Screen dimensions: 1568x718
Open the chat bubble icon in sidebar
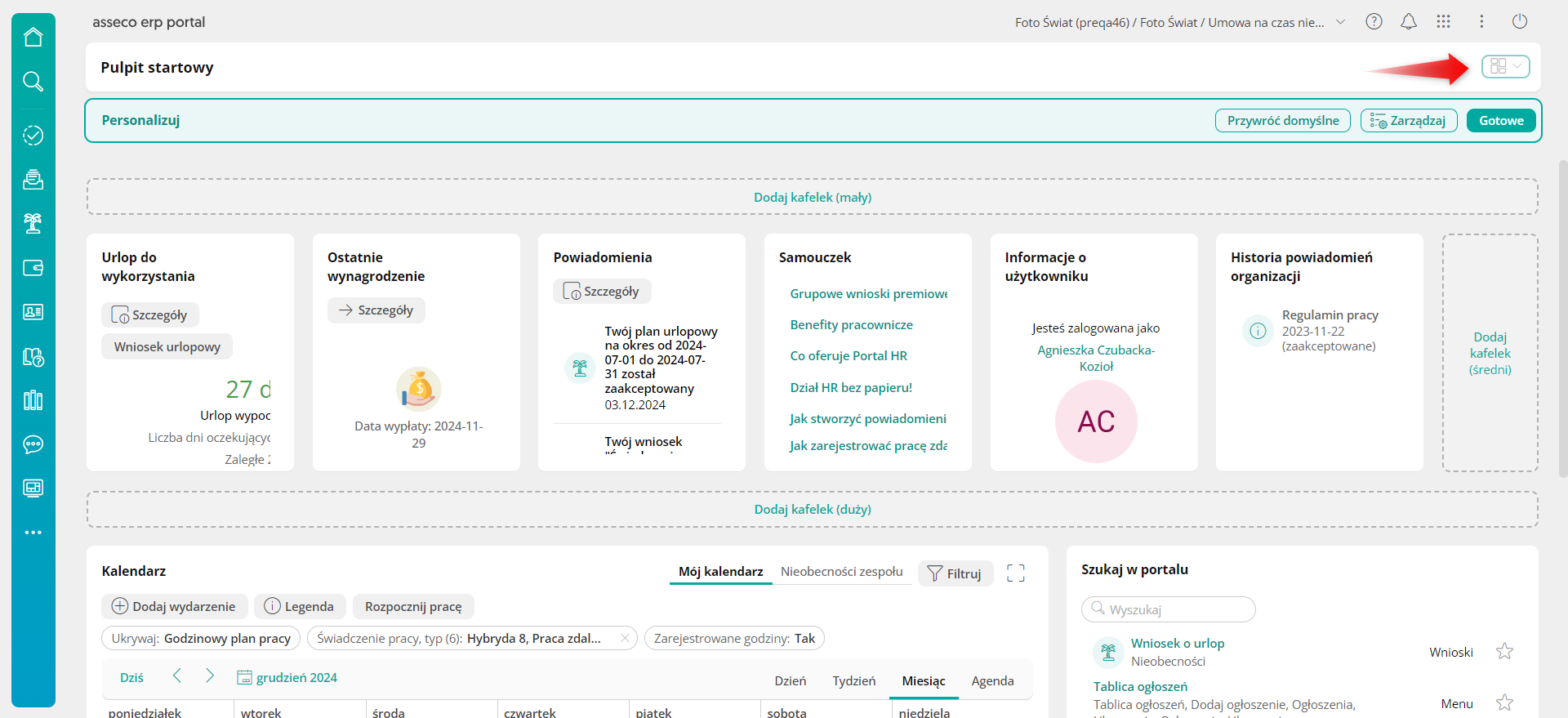coord(33,444)
